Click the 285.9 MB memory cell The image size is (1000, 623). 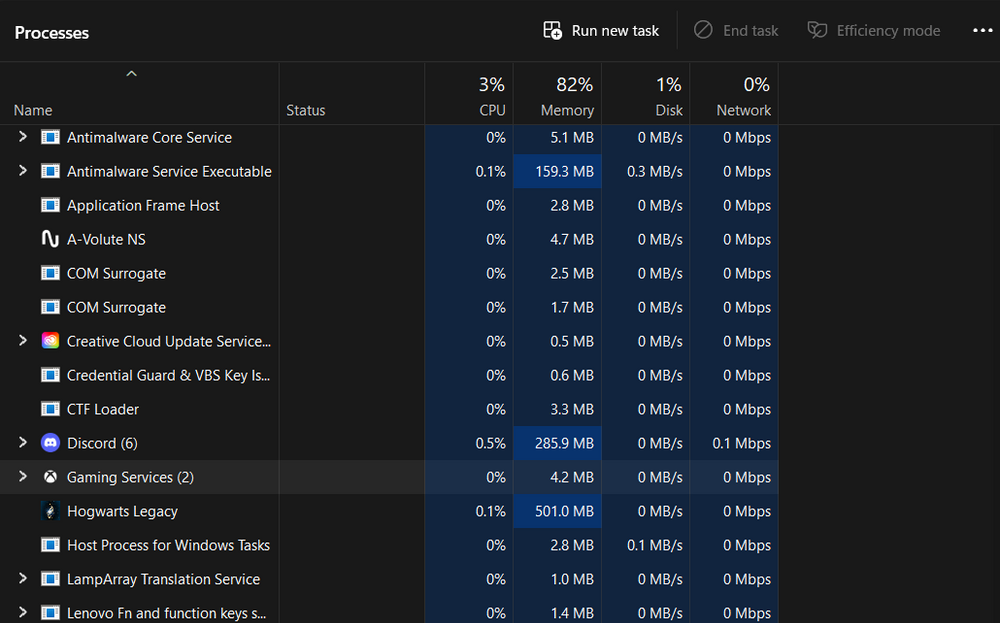point(557,443)
